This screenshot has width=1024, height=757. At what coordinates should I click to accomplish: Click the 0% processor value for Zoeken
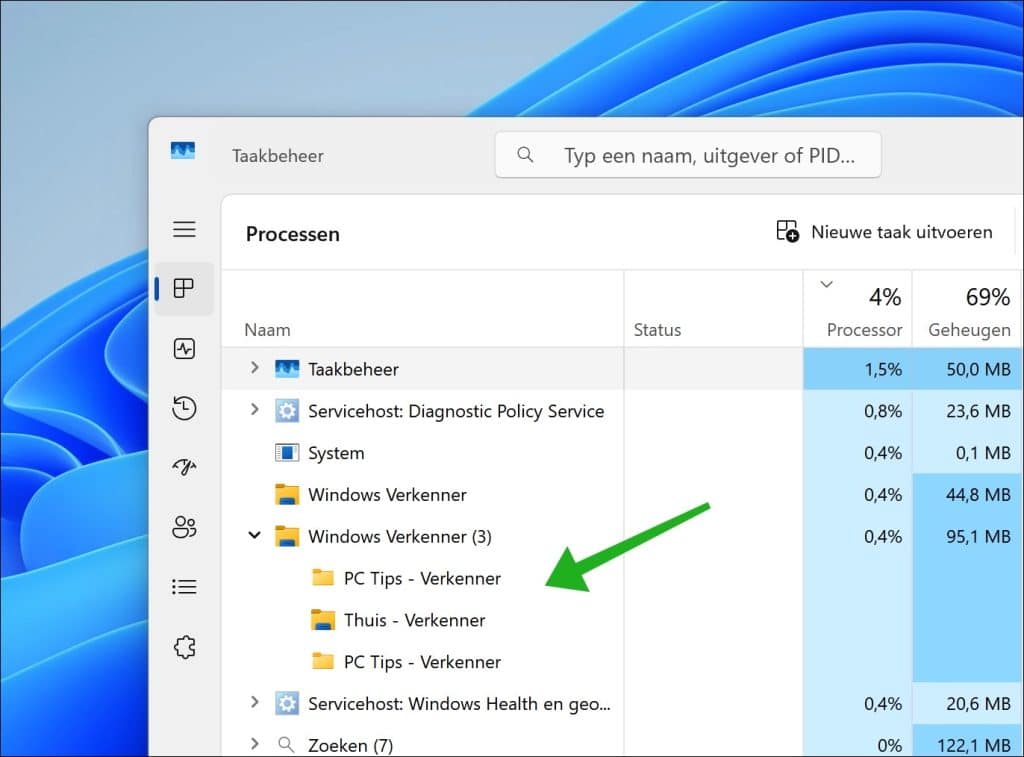(889, 745)
